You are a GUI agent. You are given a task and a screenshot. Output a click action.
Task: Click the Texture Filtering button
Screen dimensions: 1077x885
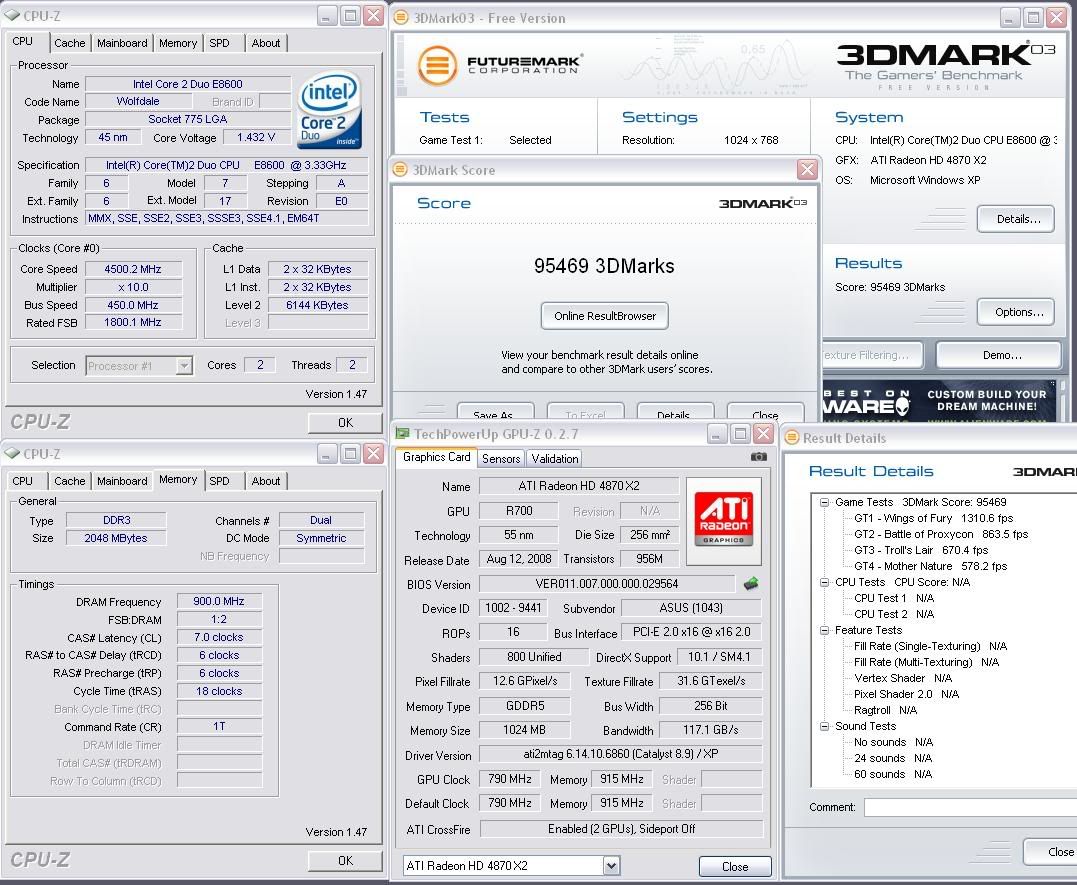coord(872,355)
